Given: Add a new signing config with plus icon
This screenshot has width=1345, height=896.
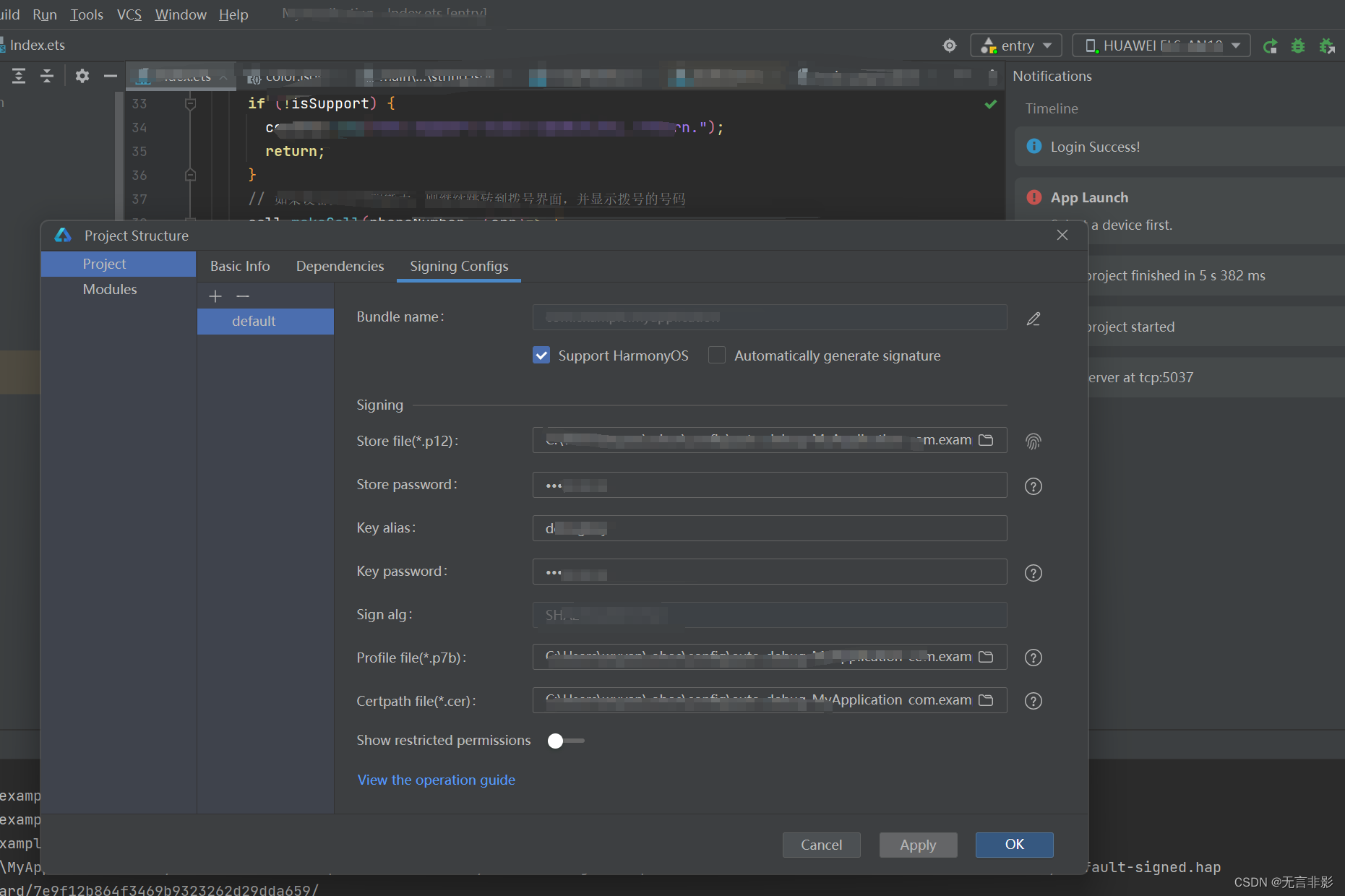Looking at the screenshot, I should (x=215, y=296).
